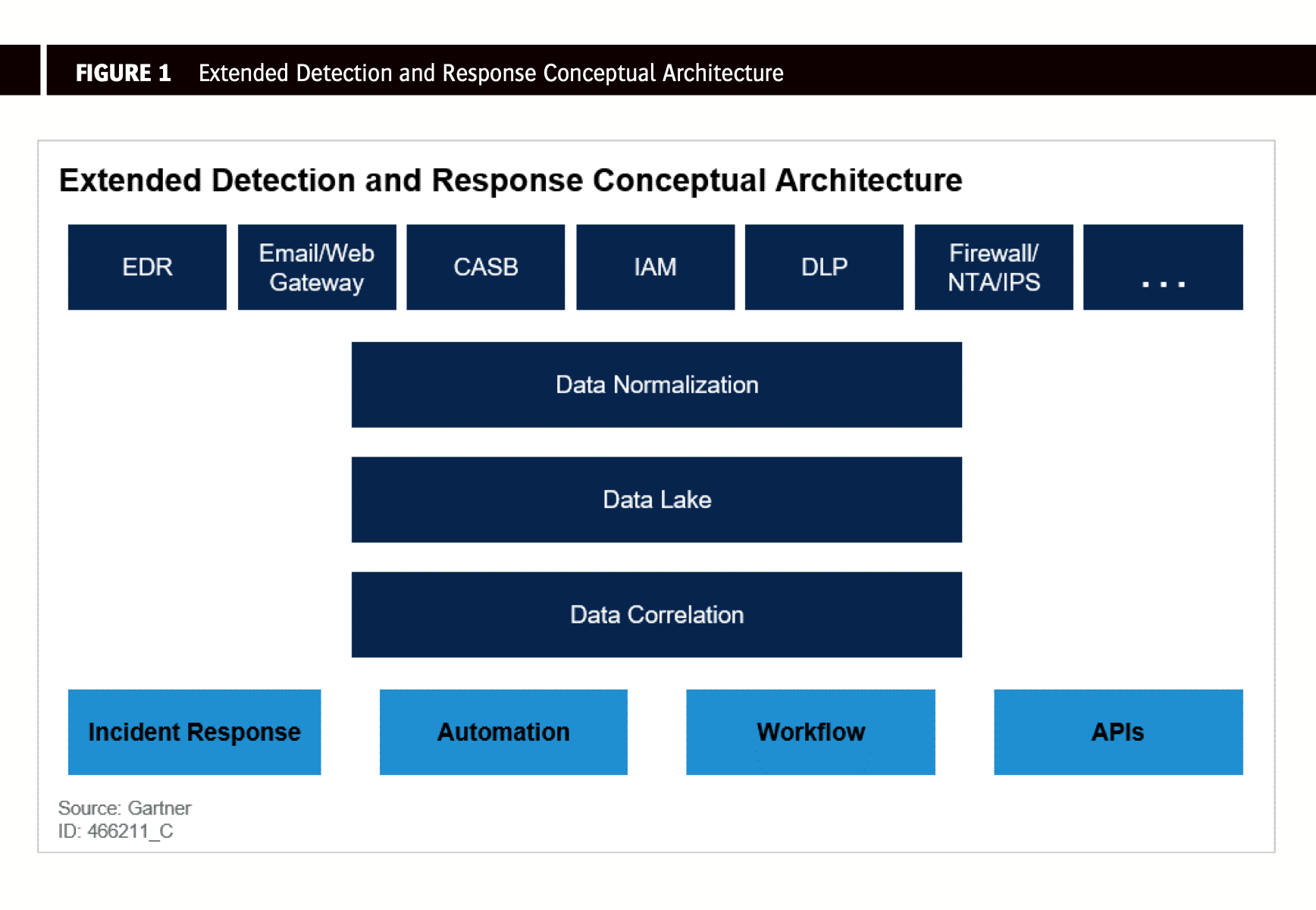Click the EDR box

click(x=147, y=267)
